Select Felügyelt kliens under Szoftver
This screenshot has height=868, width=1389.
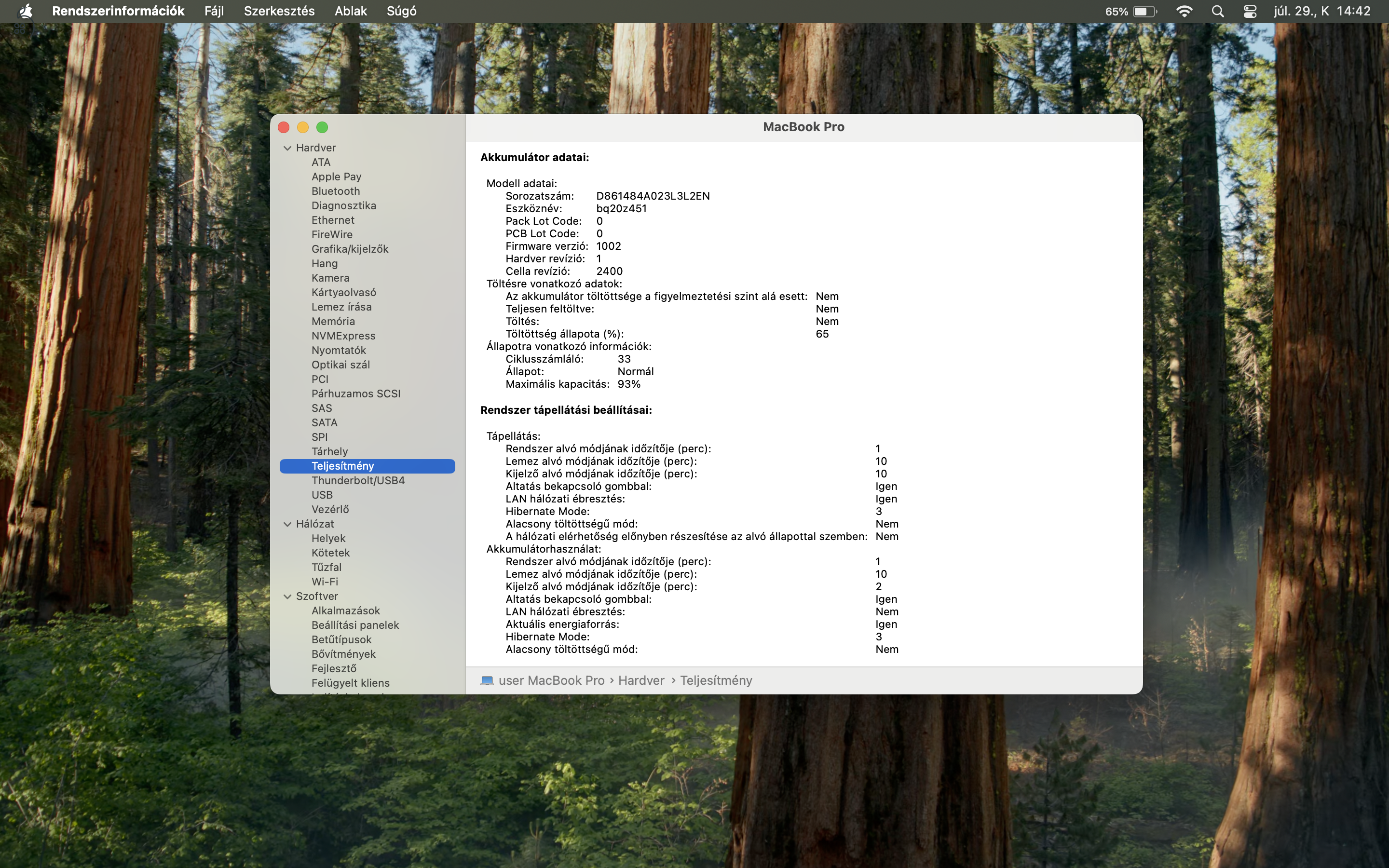(368, 683)
